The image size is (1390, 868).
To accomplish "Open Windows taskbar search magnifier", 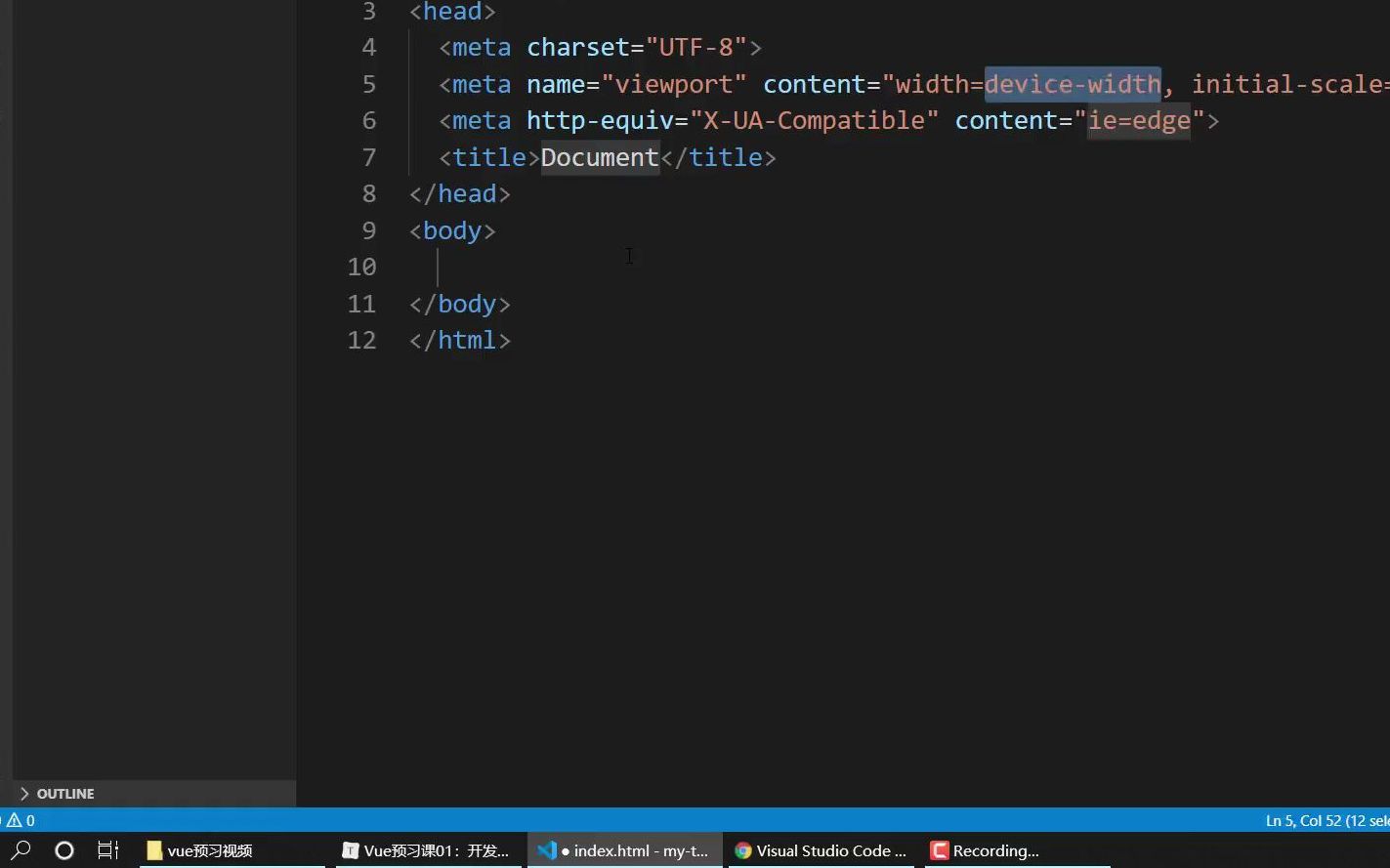I will pos(21,850).
